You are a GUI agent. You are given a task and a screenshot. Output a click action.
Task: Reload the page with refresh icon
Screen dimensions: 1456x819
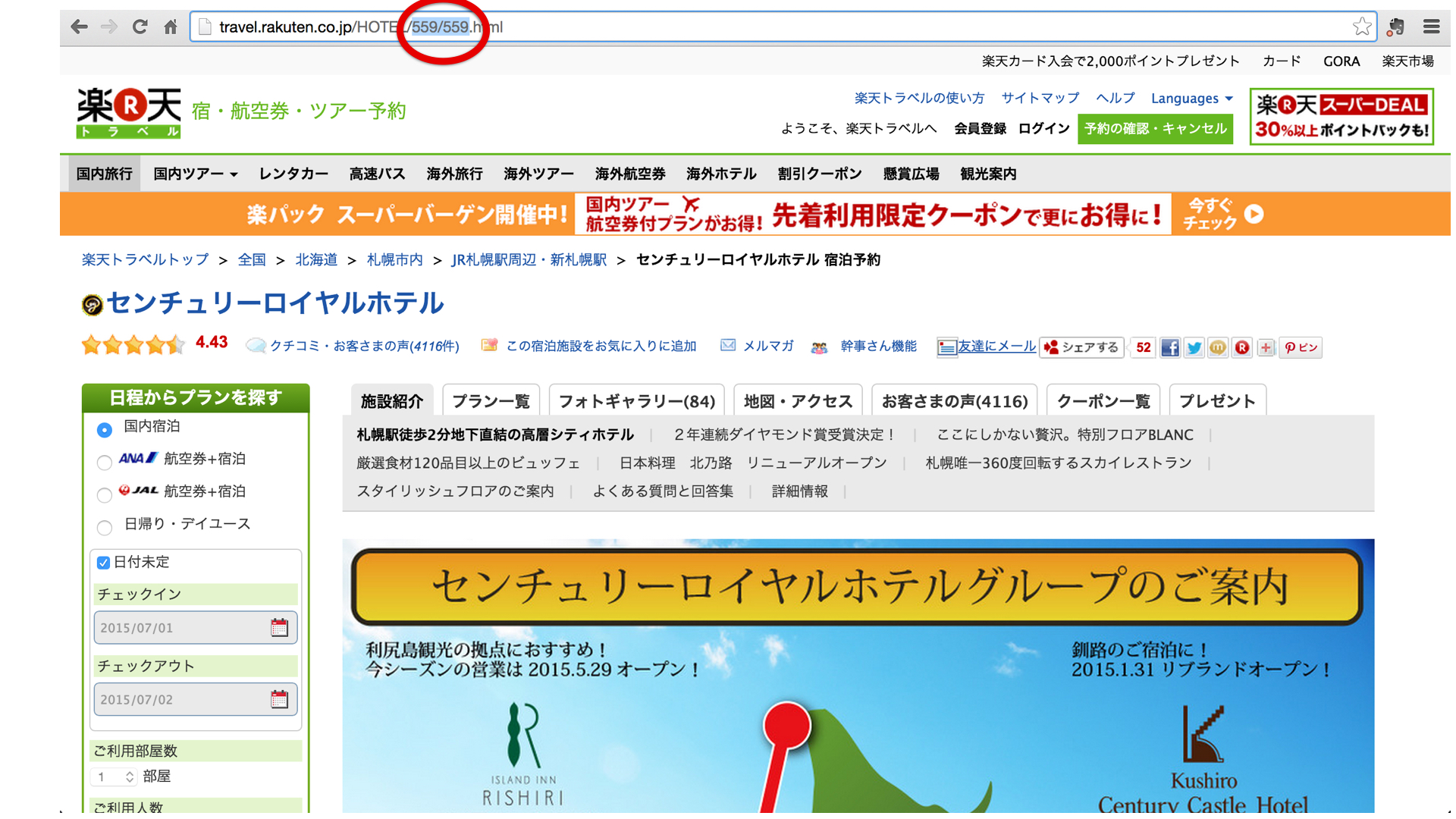[140, 27]
